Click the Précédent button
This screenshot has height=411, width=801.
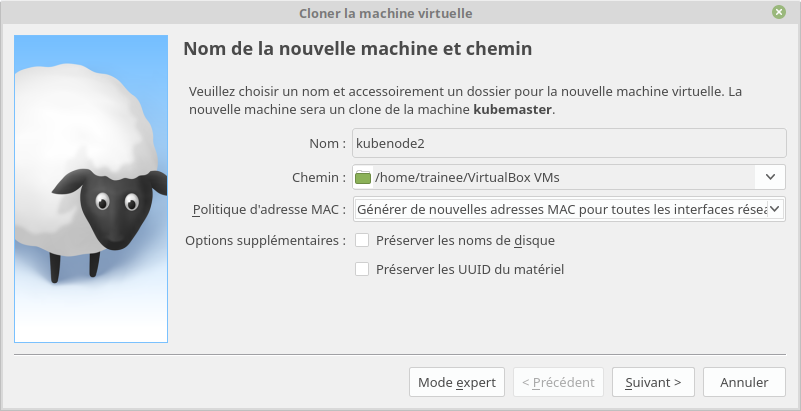[x=558, y=382]
